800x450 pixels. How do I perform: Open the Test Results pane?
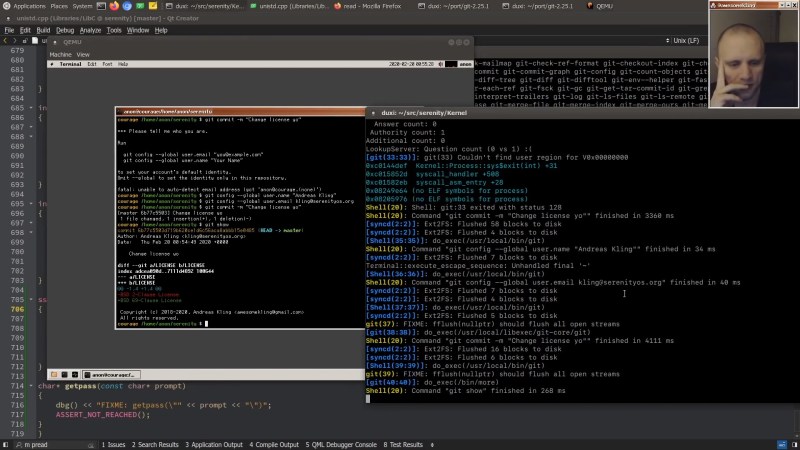405,444
